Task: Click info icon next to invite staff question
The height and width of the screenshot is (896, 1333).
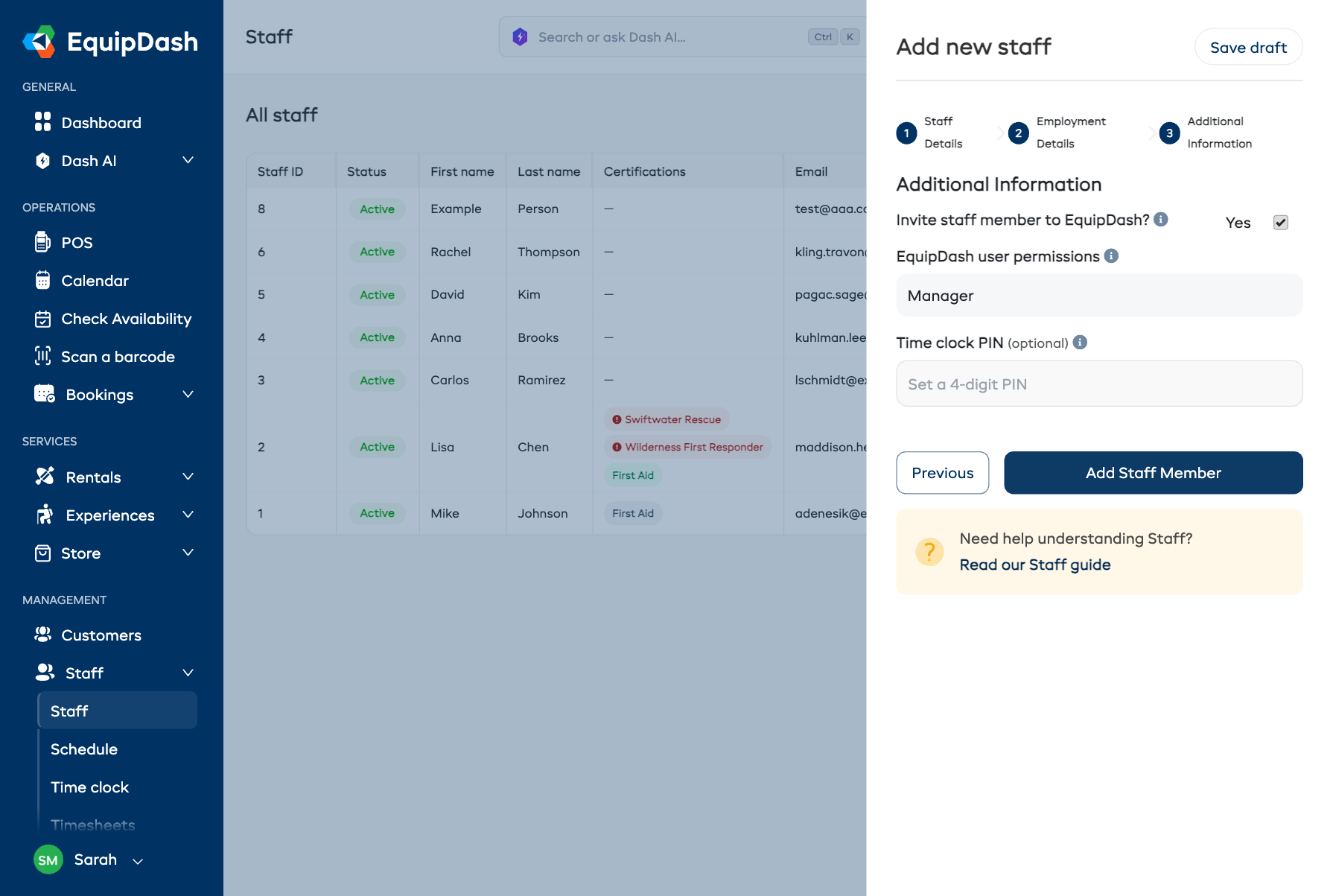Action: point(1160,219)
